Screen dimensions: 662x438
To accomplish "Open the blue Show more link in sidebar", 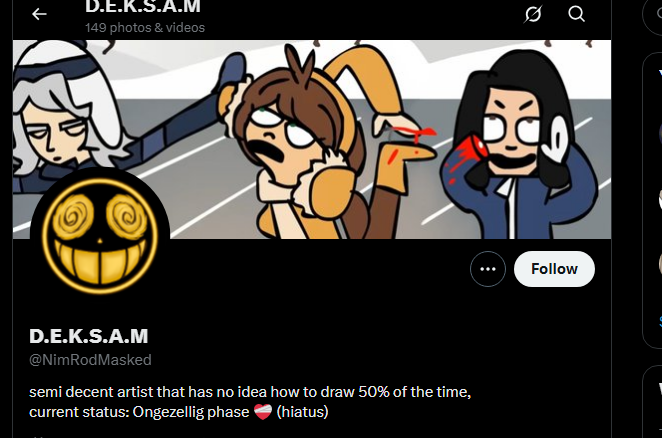I will click(660, 322).
